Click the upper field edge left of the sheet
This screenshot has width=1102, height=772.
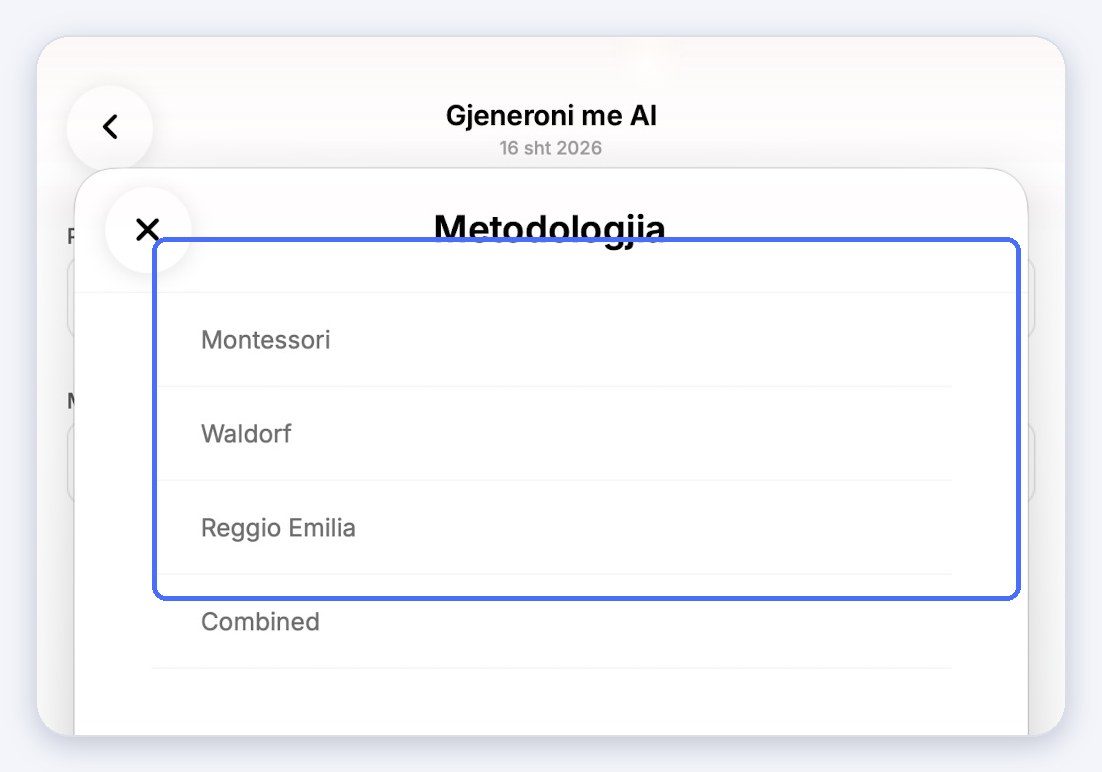(70, 298)
